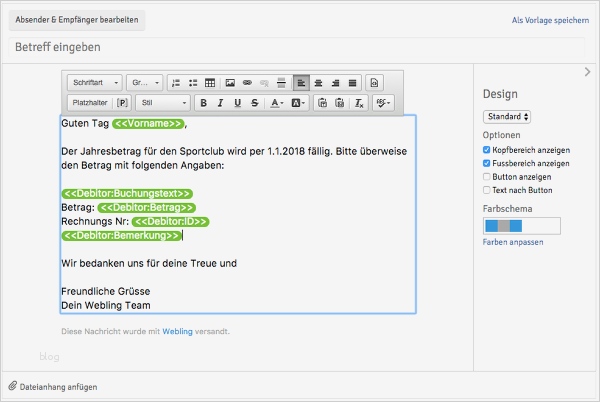Uncheck Fussbereich anzeigen

[x=486, y=163]
